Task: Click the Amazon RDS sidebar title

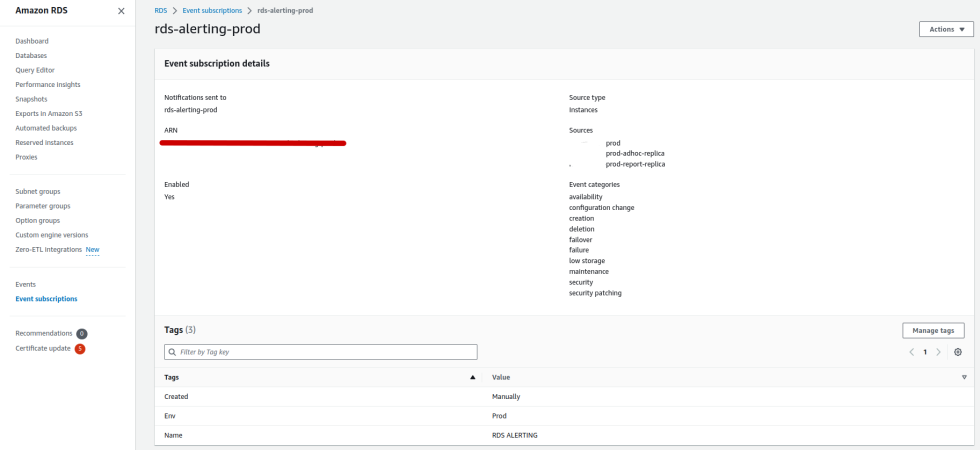Action: [41, 11]
